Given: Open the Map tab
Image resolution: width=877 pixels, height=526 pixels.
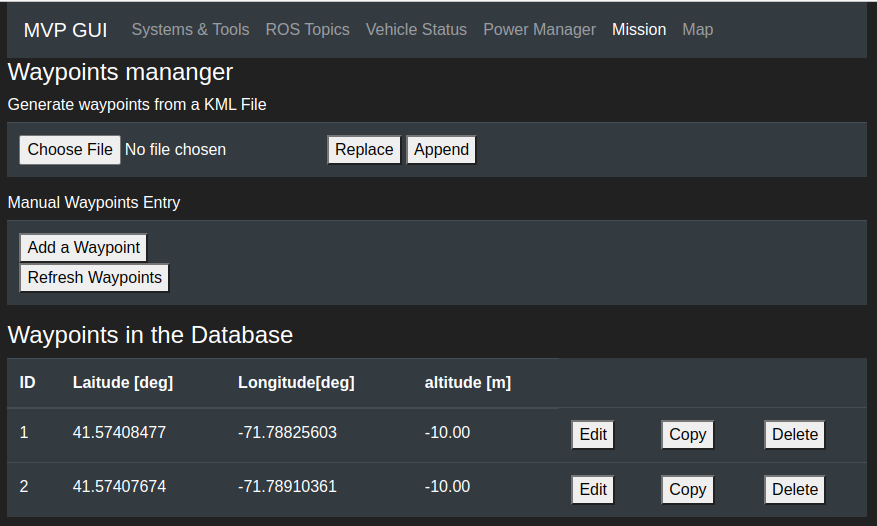Looking at the screenshot, I should (697, 30).
